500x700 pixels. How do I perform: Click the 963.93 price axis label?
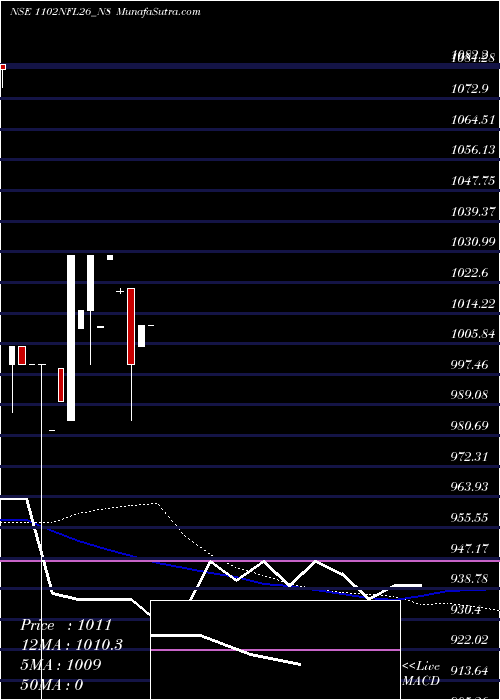(471, 488)
